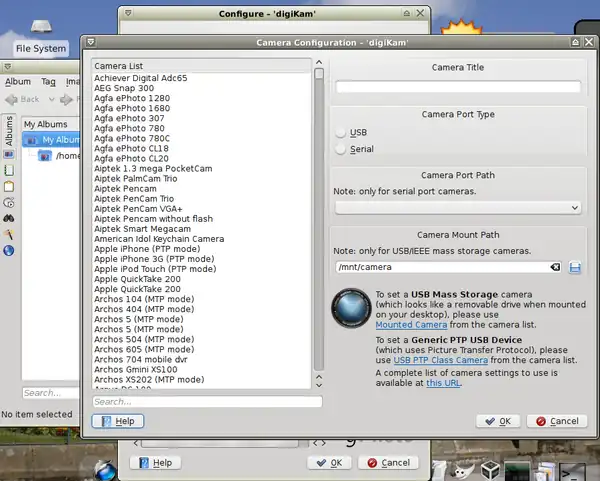Open the Tag menu
Viewport: 600px width, 481px height.
49,82
